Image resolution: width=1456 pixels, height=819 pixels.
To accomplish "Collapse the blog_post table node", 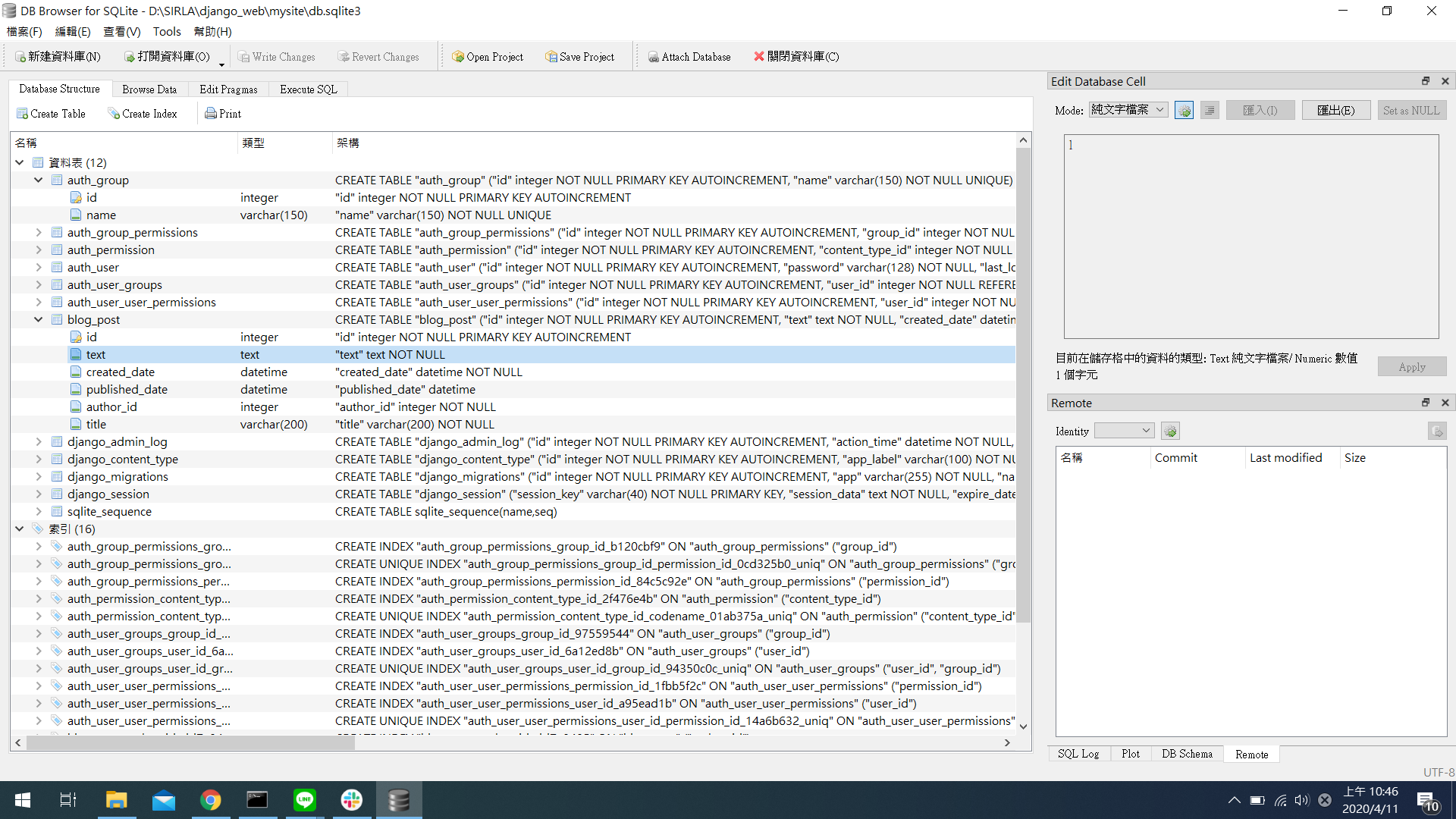I will tap(38, 319).
